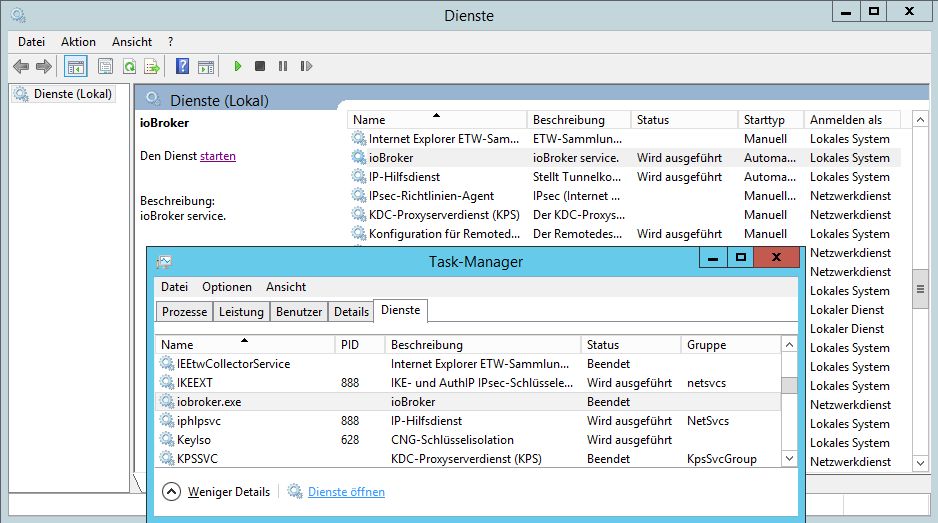
Task: Toggle the show/hide console tree icon
Action: coord(75,67)
